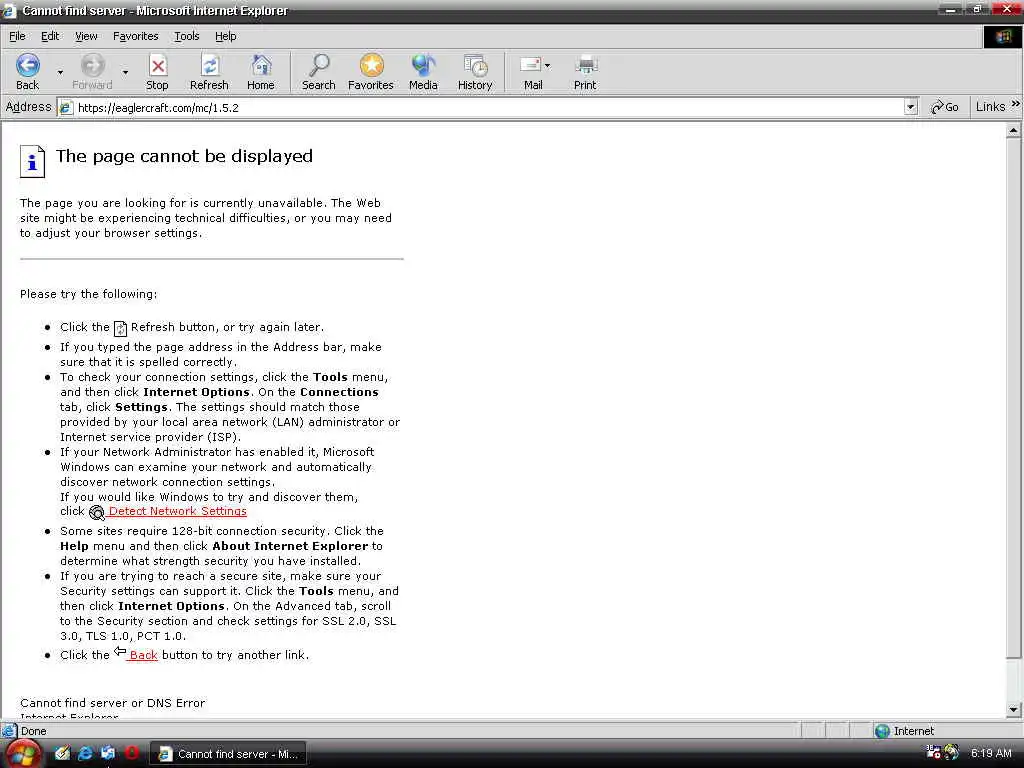This screenshot has width=1024, height=768.
Task: Open the Back button history dropdown arrow
Action: 60,72
